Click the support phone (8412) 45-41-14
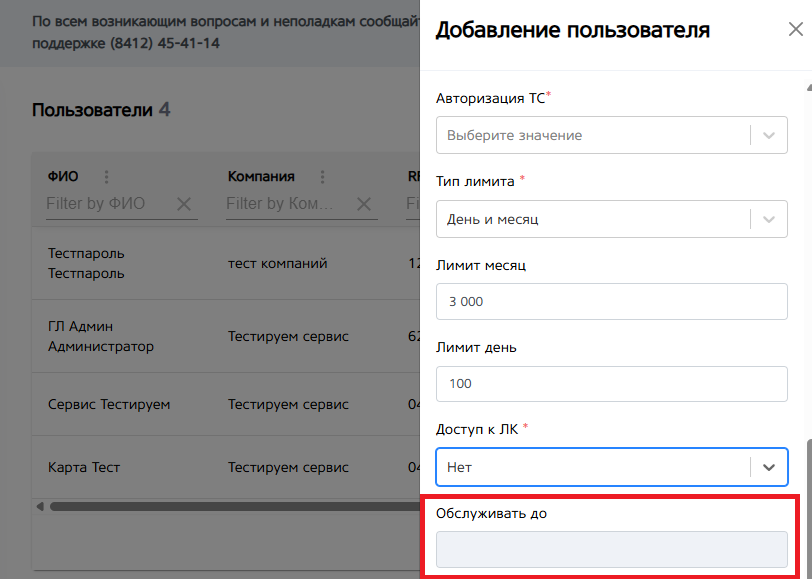The image size is (812, 579). click(x=165, y=43)
